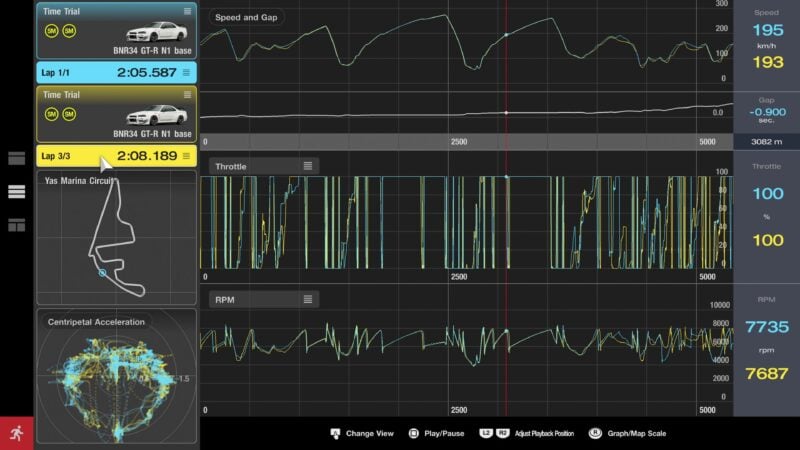Viewport: 800px width, 450px height.
Task: Select the three-row layout icon in left sidebar
Action: [x=16, y=192]
